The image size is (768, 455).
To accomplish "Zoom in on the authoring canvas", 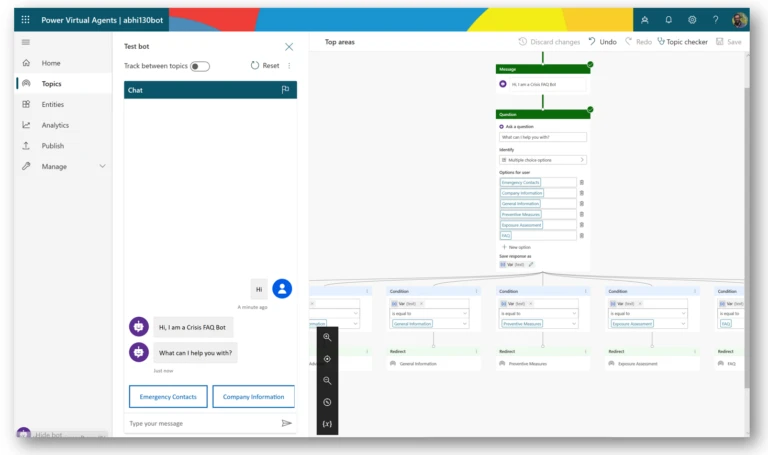I will pos(327,337).
